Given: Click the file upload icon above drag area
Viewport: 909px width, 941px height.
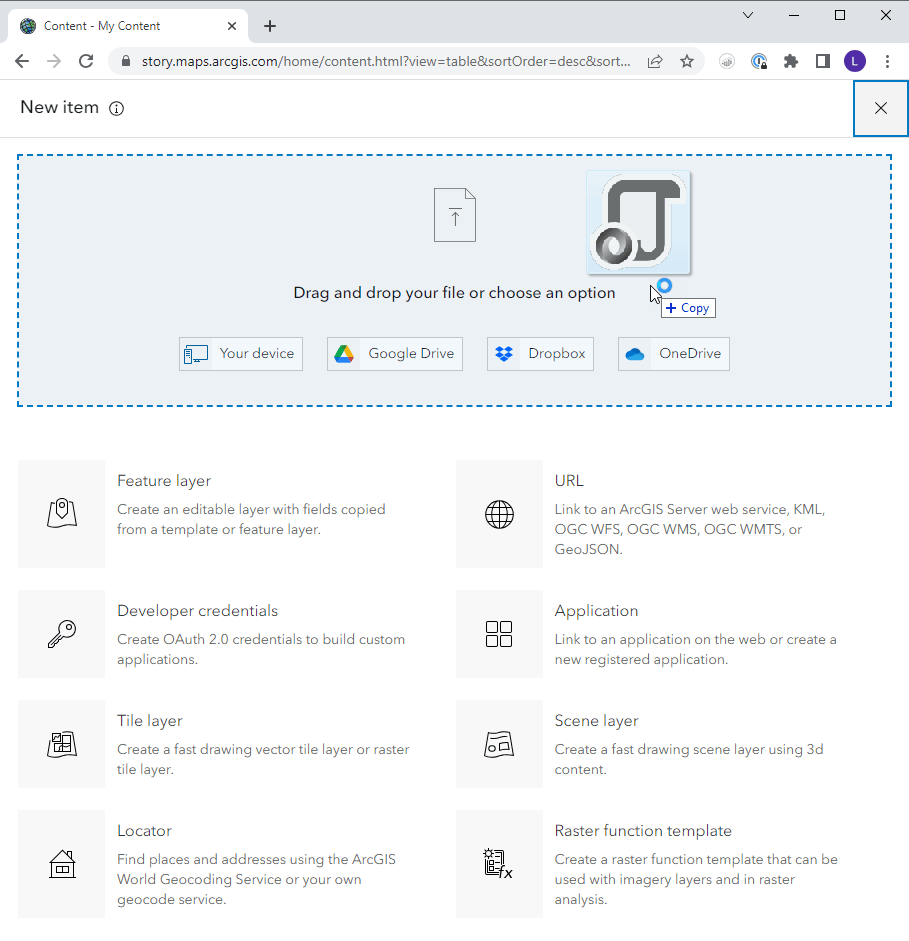Looking at the screenshot, I should pos(455,214).
